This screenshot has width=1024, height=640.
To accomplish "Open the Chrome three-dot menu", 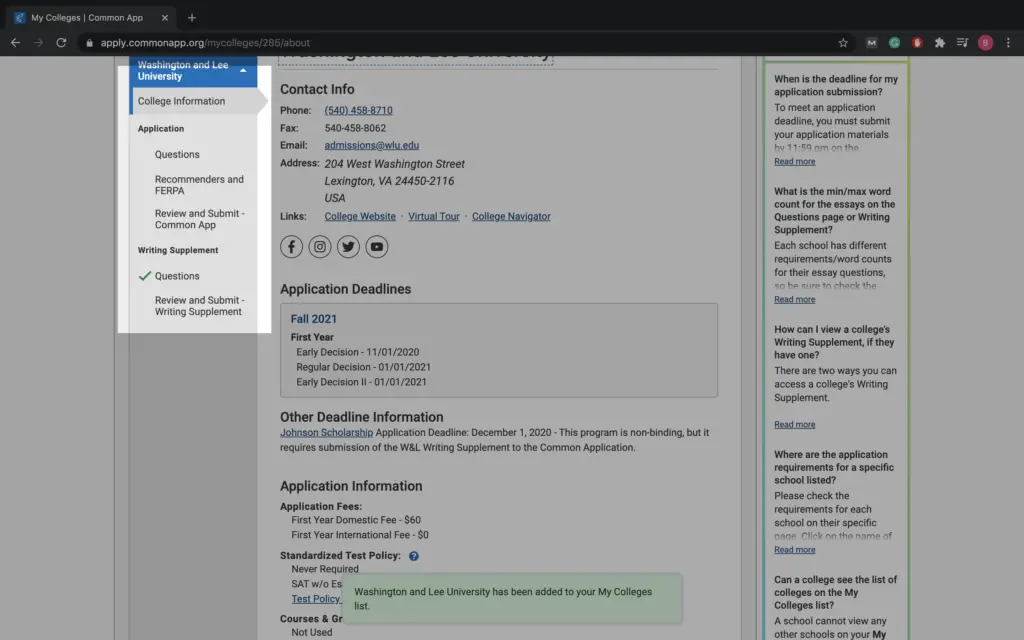I will (1008, 42).
